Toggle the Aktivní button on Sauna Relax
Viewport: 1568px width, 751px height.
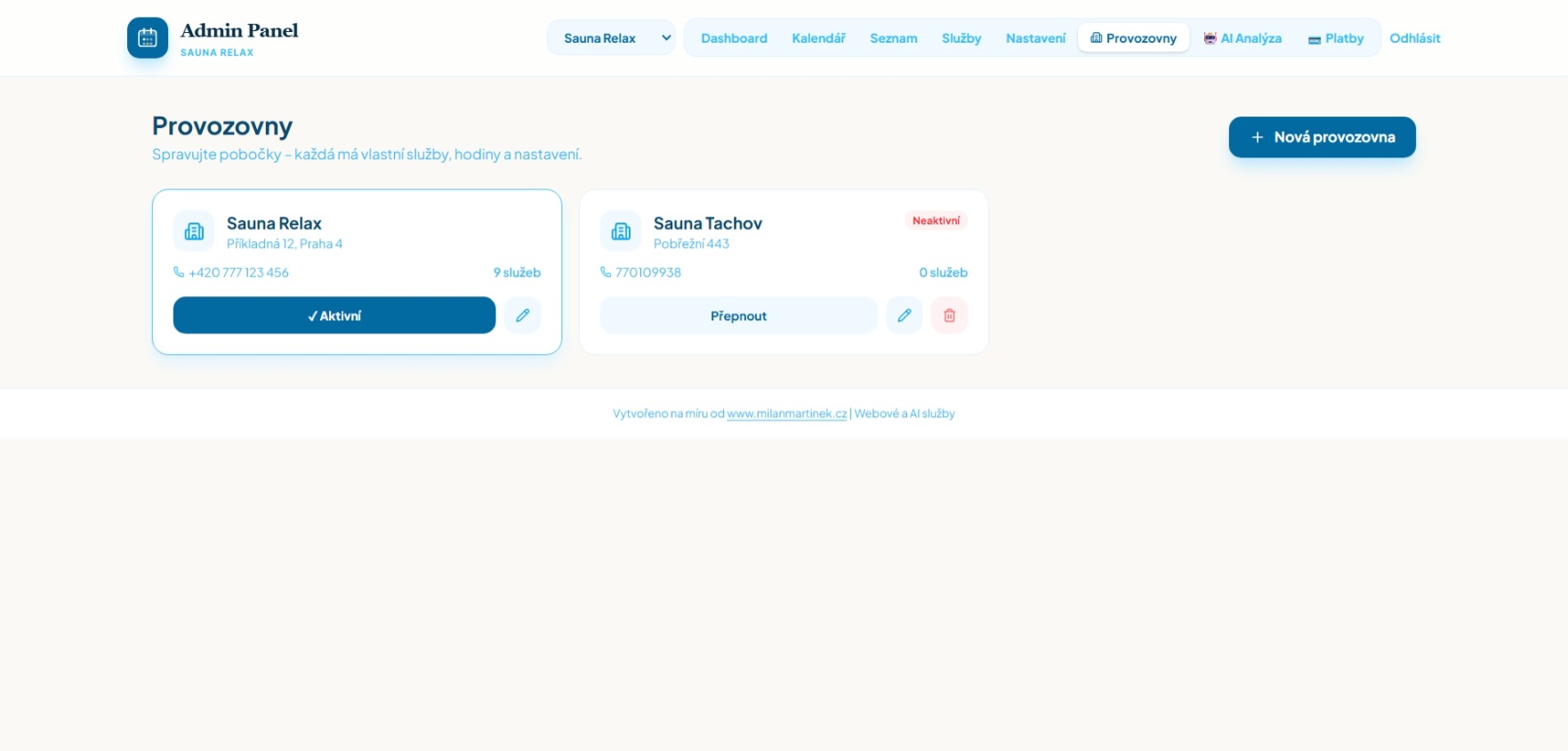point(334,315)
